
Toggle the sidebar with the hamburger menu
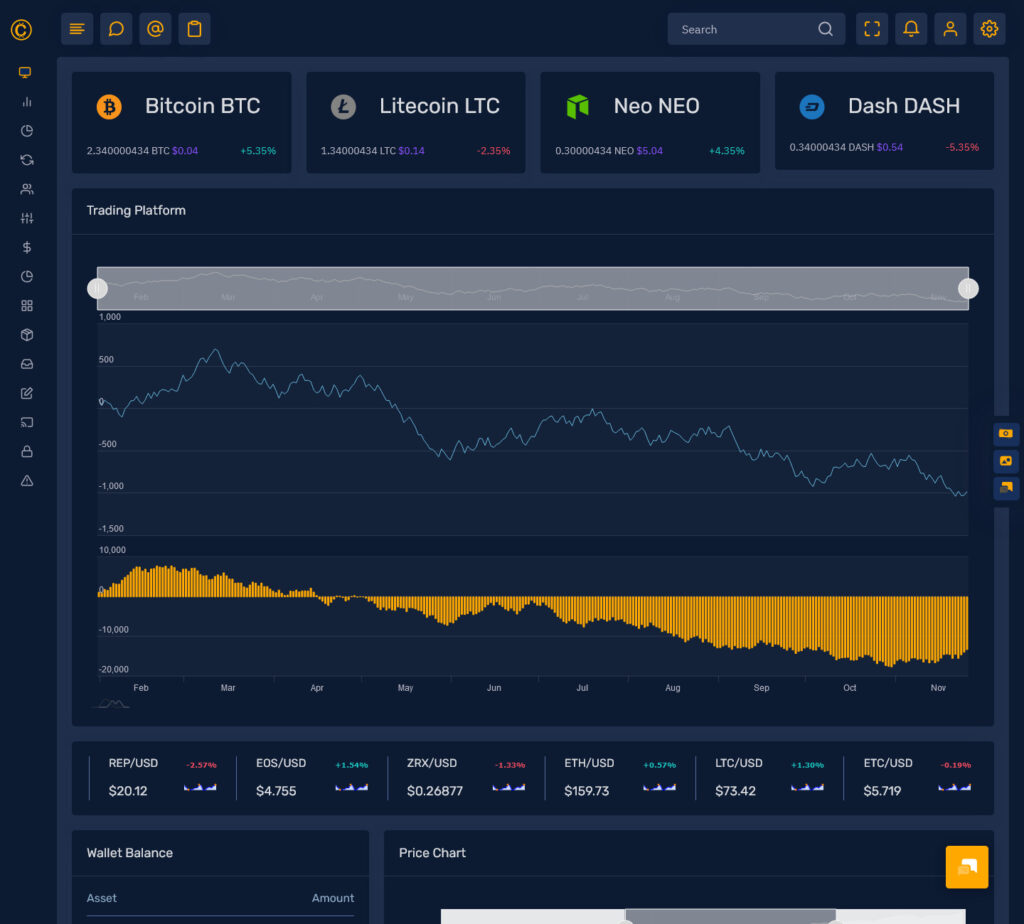[x=77, y=28]
